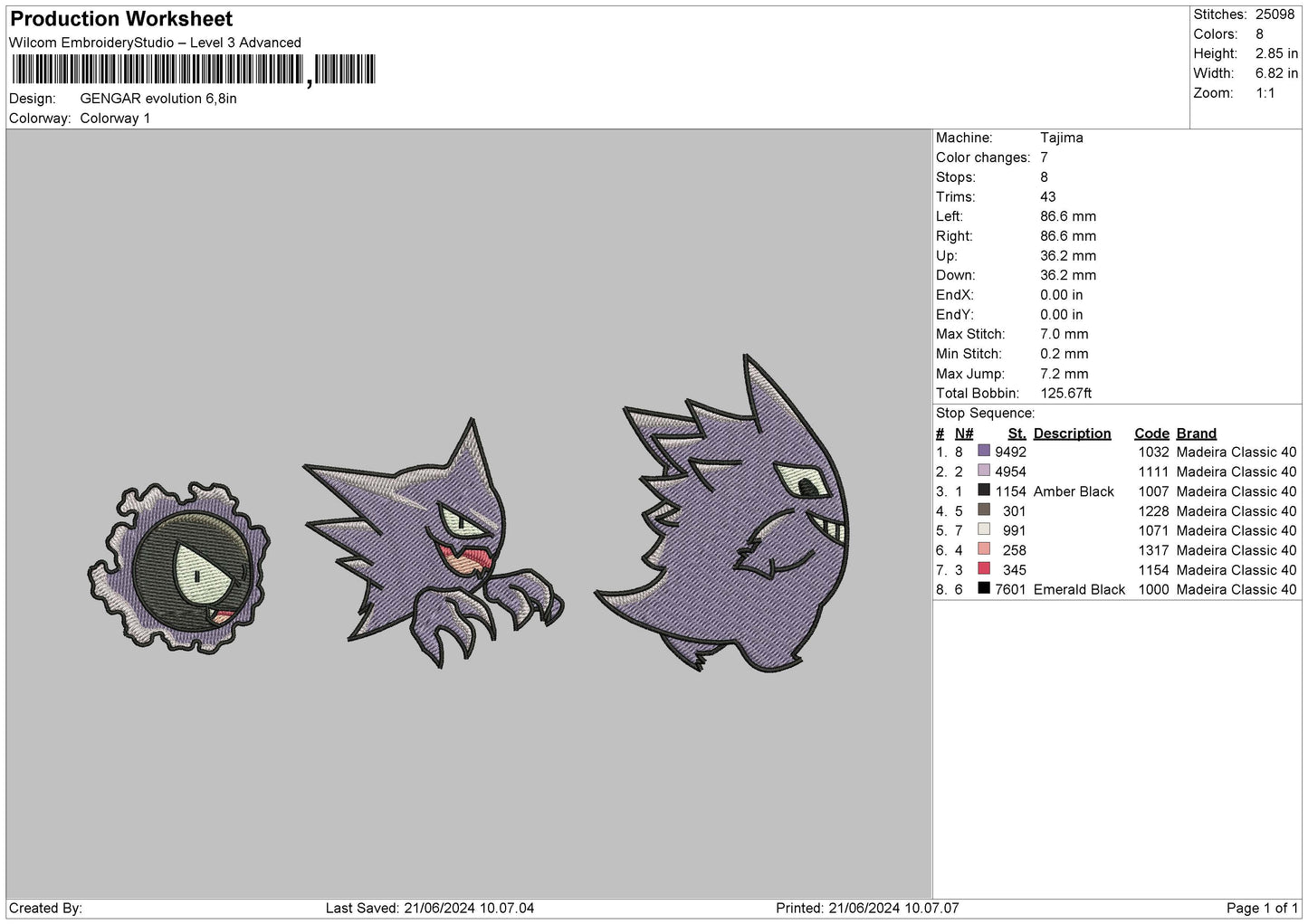Click the machine value 'Tajima'
1308x924 pixels.
coord(1061,138)
